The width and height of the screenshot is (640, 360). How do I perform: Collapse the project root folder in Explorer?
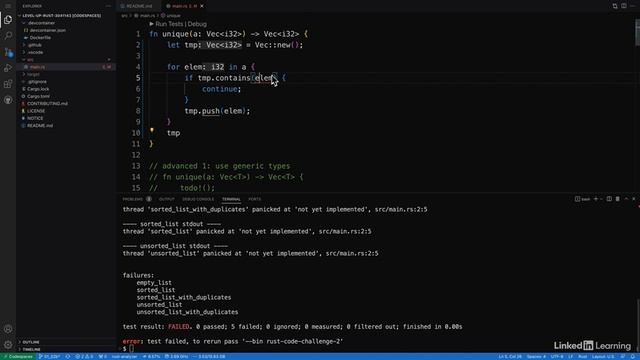61,16
